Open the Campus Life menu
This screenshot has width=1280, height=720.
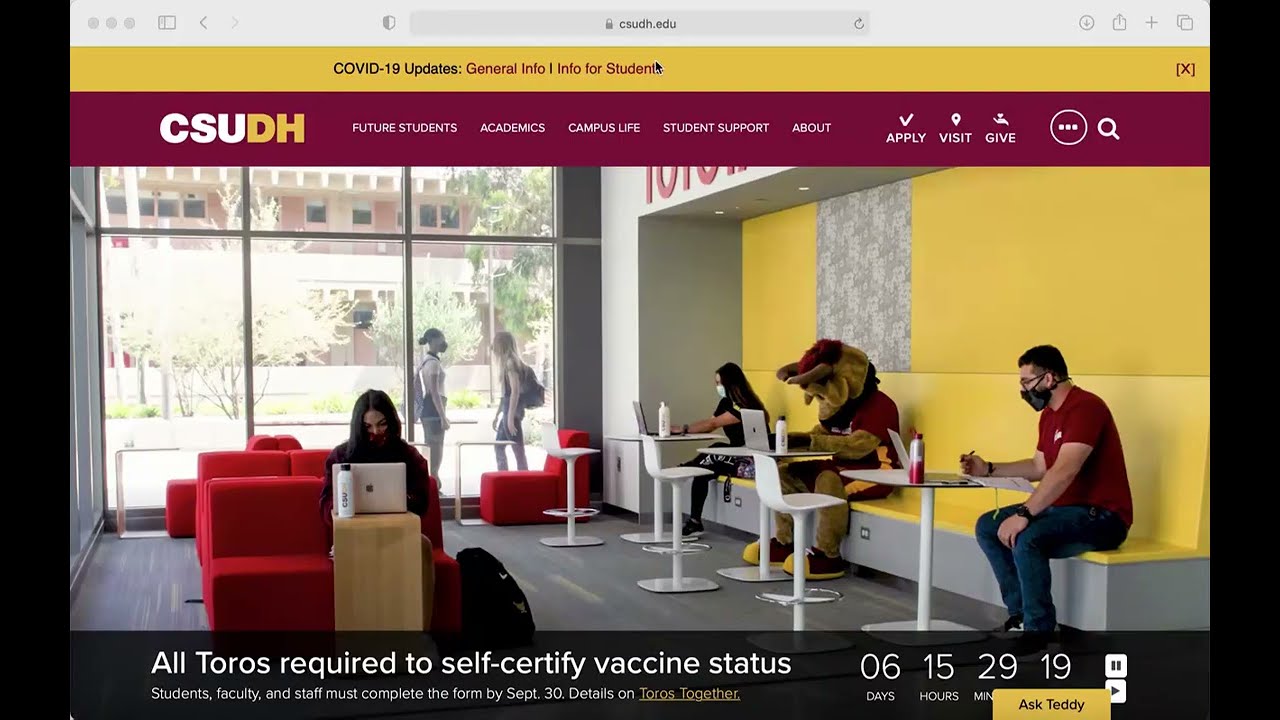[x=604, y=128]
